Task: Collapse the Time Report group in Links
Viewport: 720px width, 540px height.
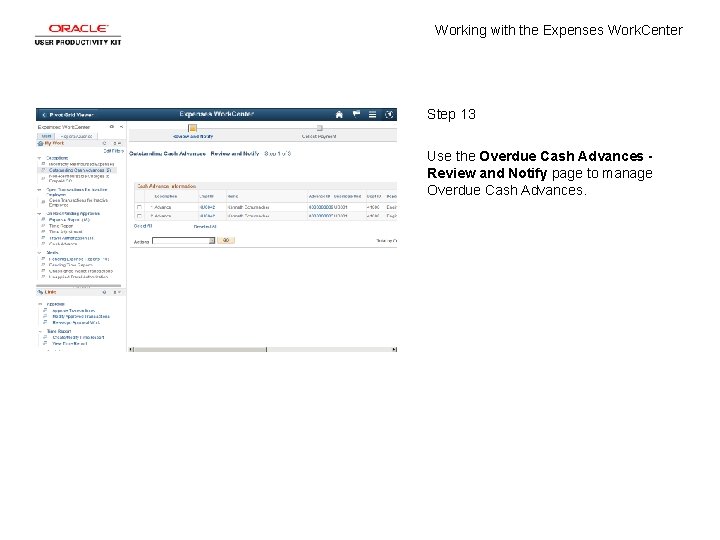Action: (x=39, y=331)
